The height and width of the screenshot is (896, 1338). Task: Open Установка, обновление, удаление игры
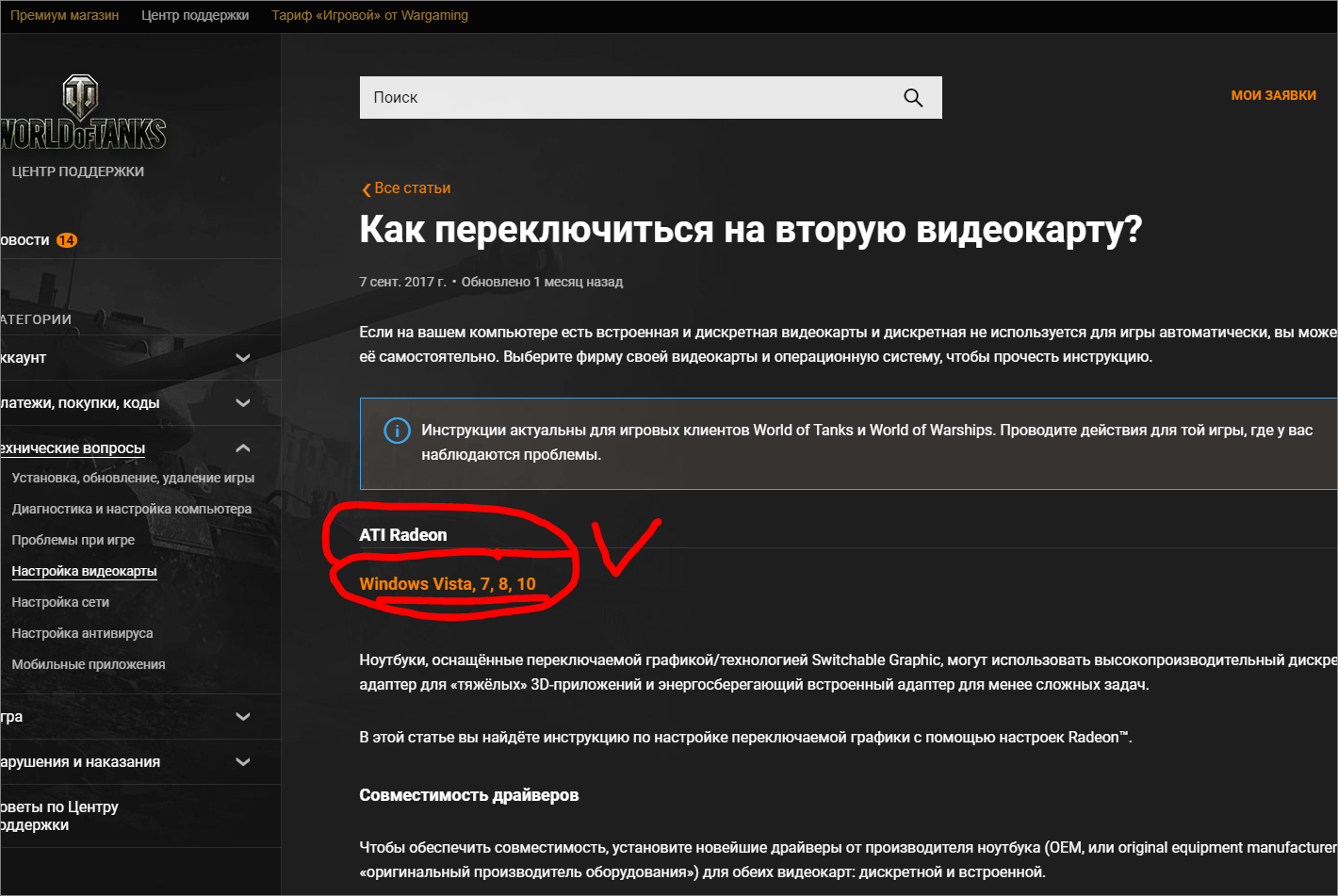133,478
